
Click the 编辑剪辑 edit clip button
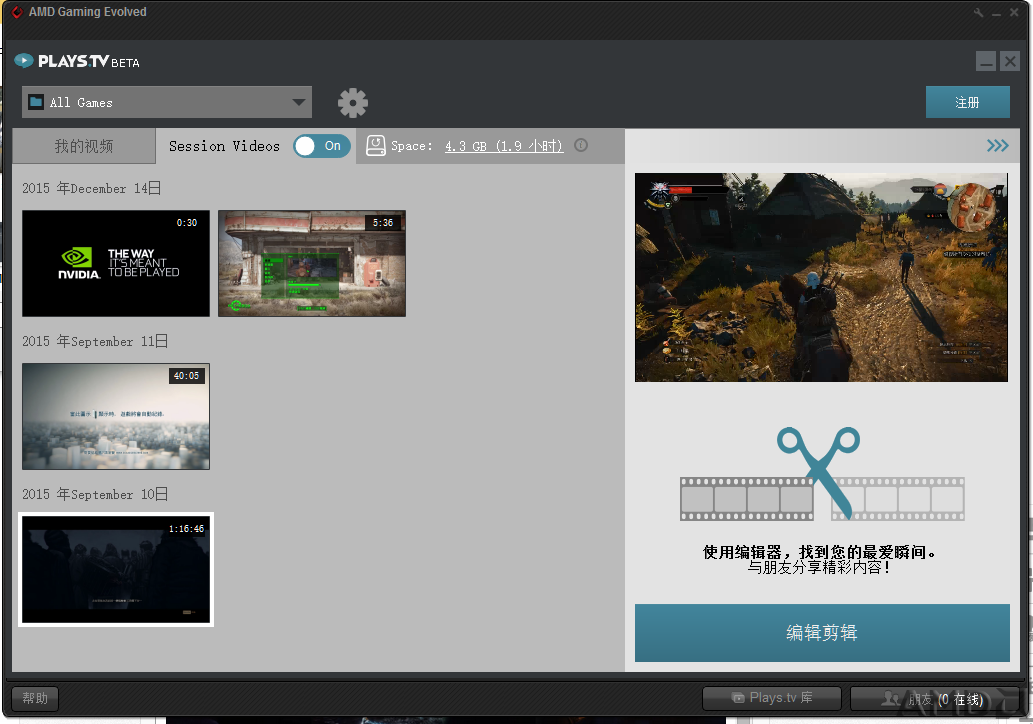(822, 632)
